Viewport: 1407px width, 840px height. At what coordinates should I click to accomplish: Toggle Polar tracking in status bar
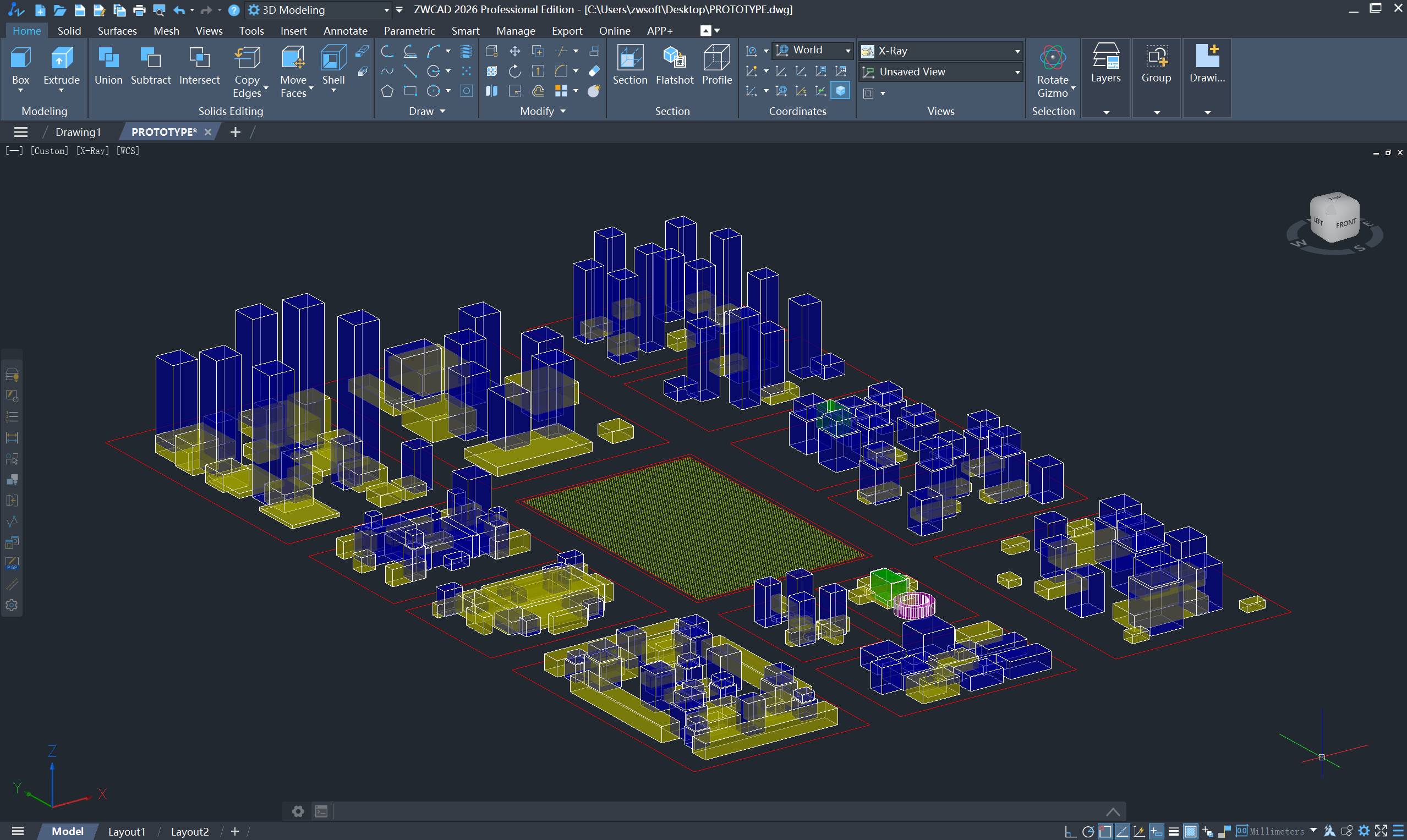click(x=1088, y=831)
